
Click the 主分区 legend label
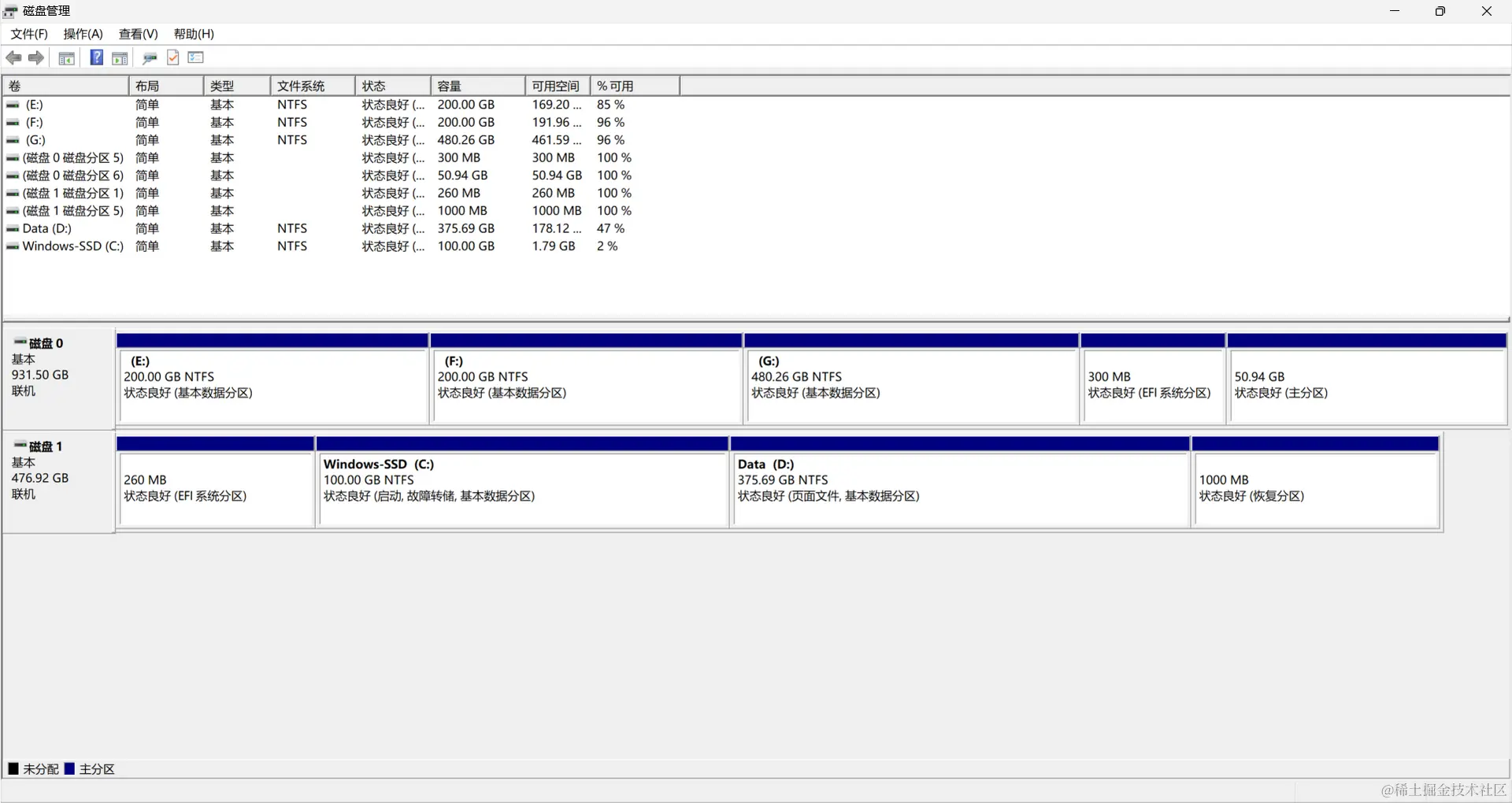point(97,769)
